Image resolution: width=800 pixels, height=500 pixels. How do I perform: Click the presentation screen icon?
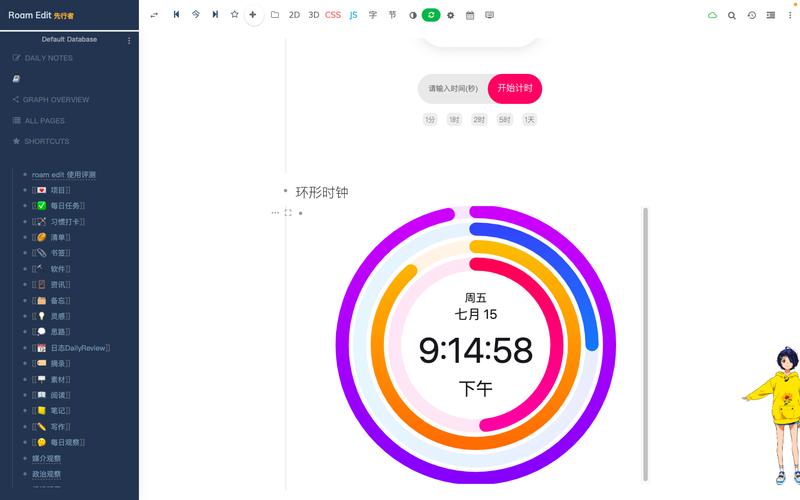[490, 15]
